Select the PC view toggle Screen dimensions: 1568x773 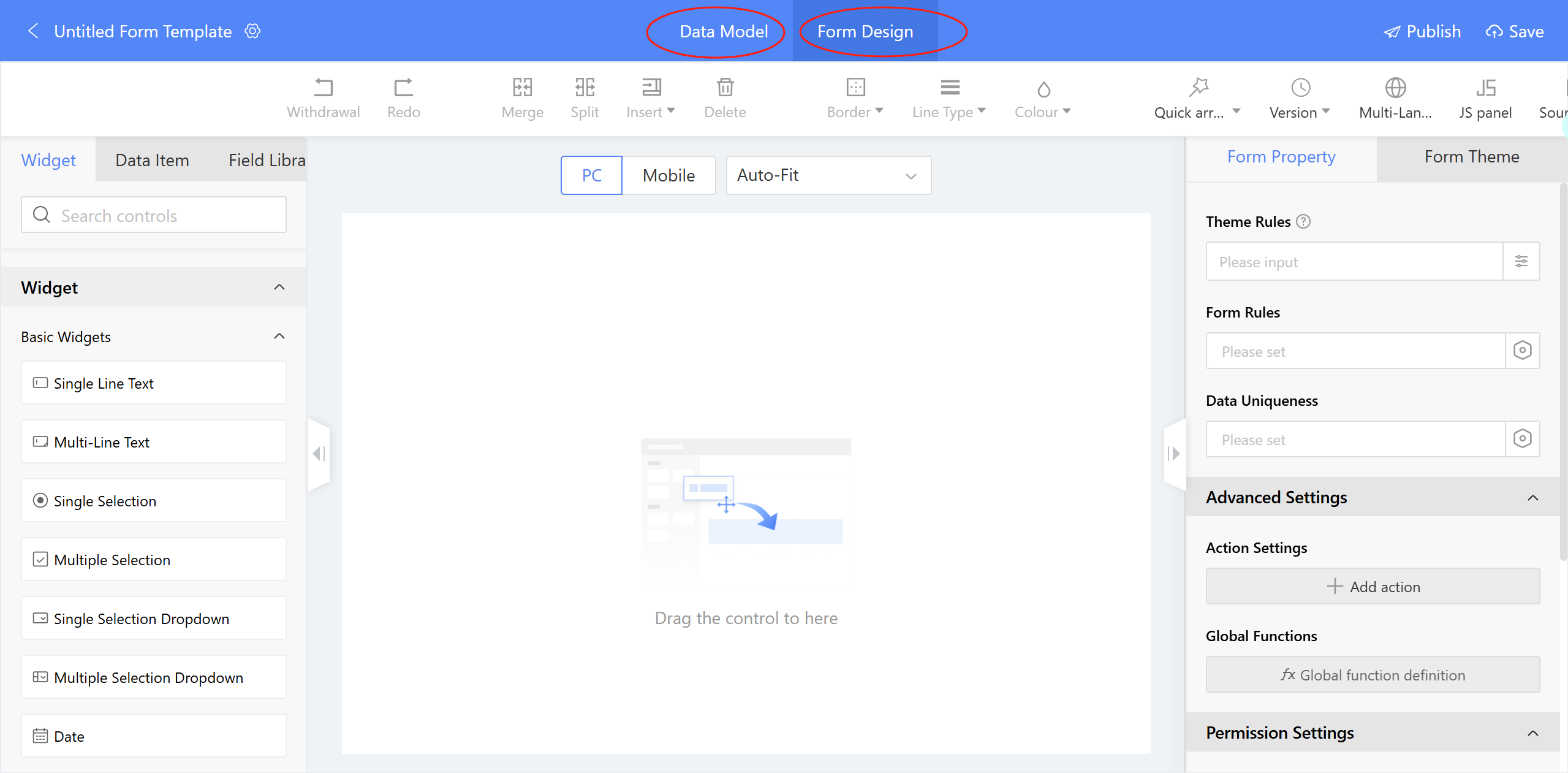click(591, 175)
